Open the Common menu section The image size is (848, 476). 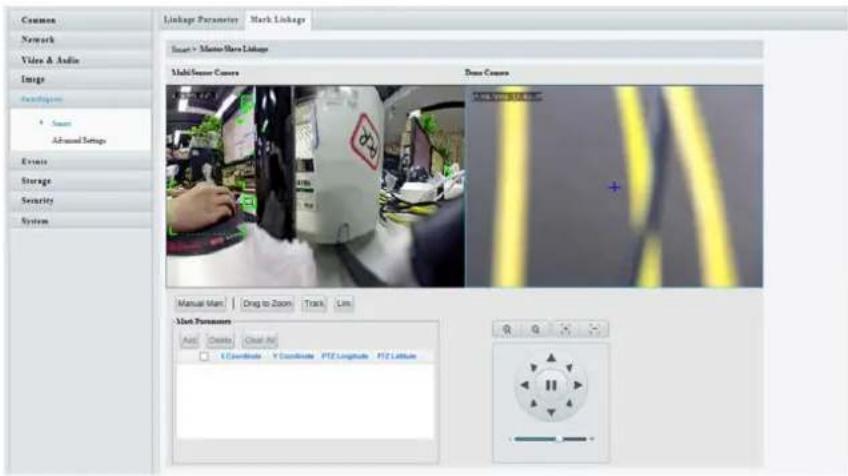(80, 20)
